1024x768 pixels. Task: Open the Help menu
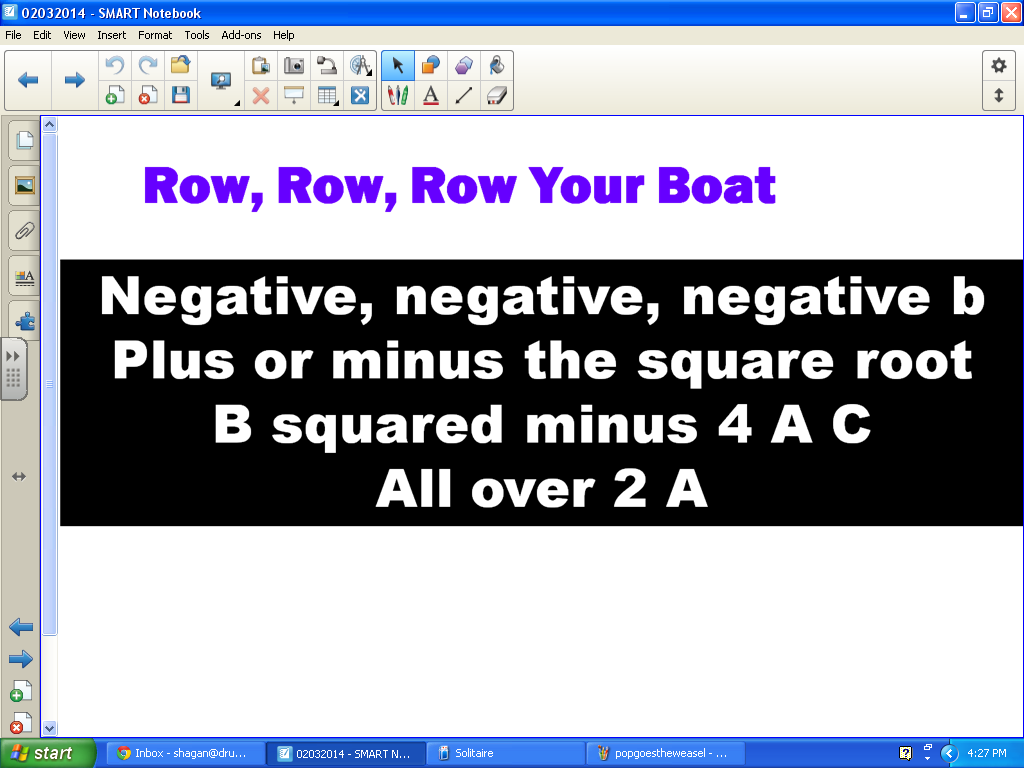click(283, 35)
